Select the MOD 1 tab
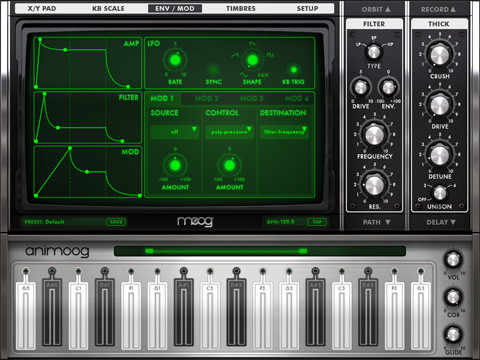The image size is (480, 360). click(x=162, y=98)
